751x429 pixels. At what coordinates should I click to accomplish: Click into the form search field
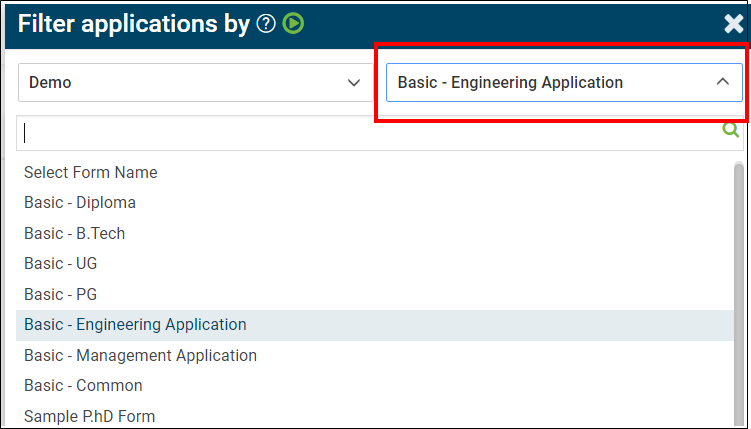coord(369,133)
